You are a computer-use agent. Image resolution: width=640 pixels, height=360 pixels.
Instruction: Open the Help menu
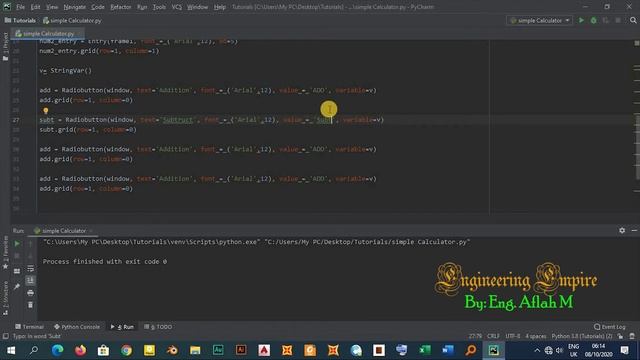[220, 7]
